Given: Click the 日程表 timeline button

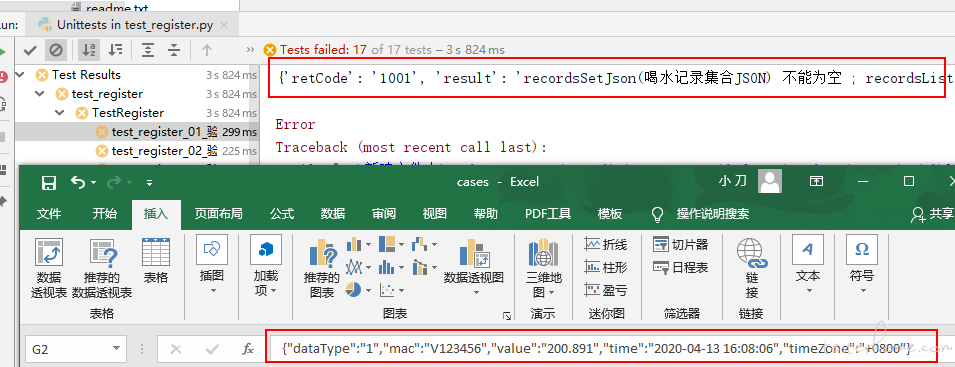Looking at the screenshot, I should 680,267.
